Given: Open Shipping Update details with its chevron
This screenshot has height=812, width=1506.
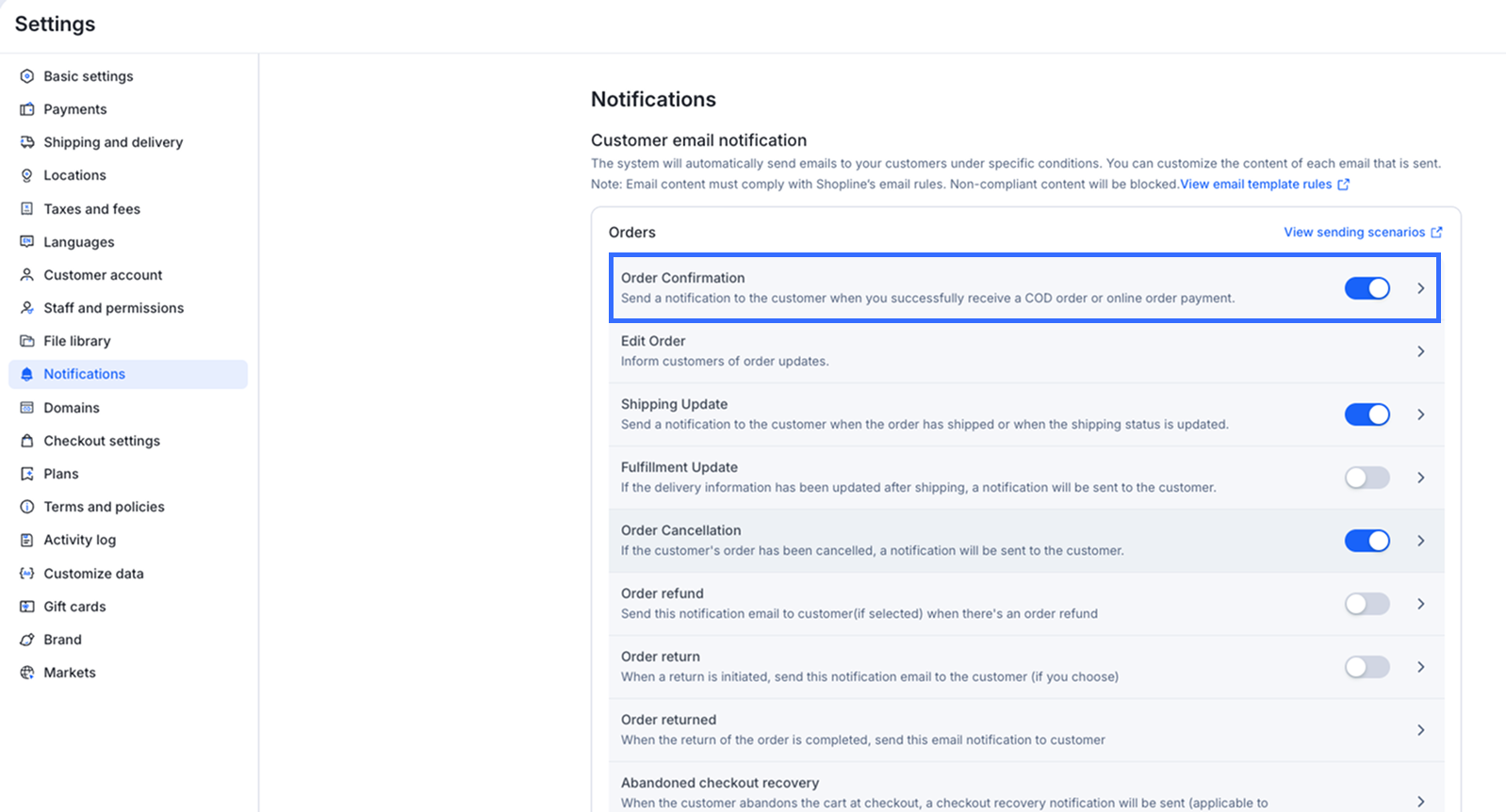Looking at the screenshot, I should tap(1420, 414).
